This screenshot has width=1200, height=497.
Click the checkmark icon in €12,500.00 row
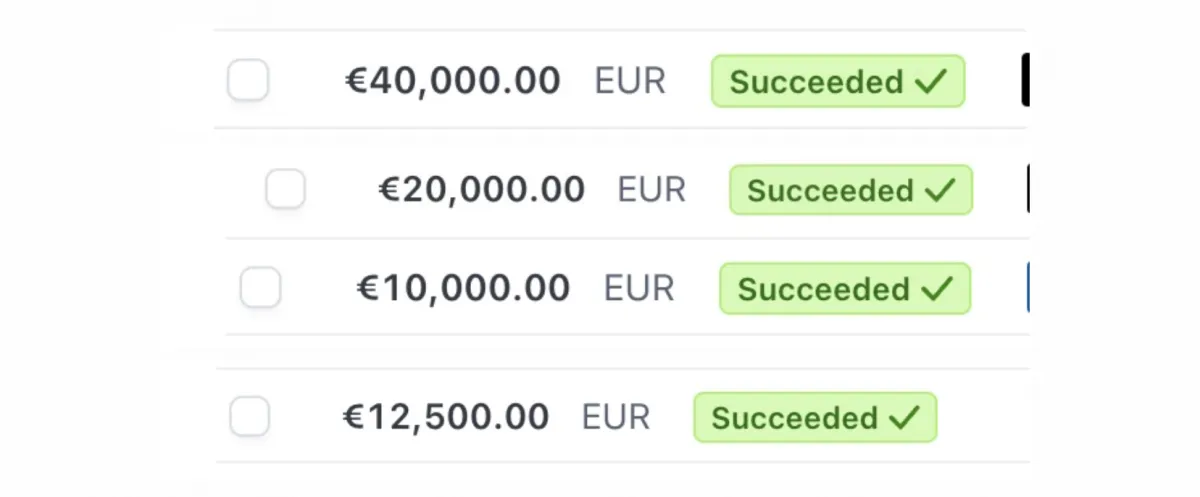click(x=903, y=416)
